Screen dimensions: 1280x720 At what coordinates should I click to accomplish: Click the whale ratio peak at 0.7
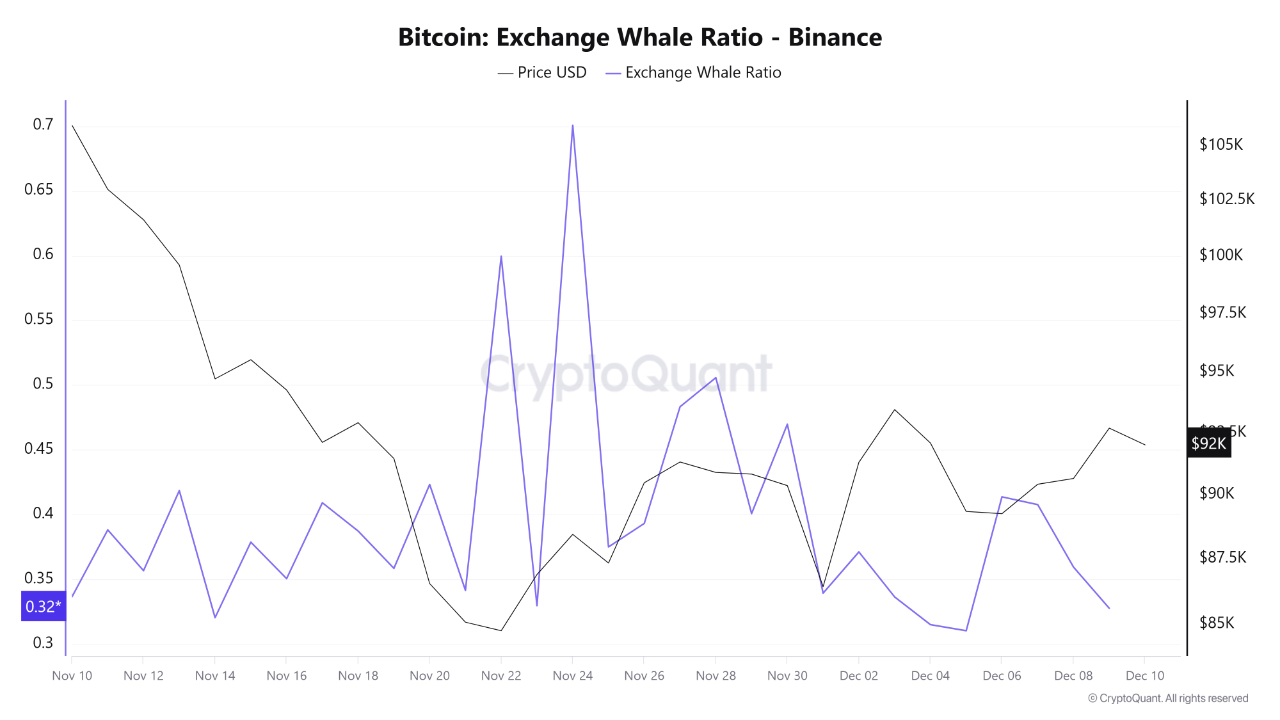tap(572, 126)
